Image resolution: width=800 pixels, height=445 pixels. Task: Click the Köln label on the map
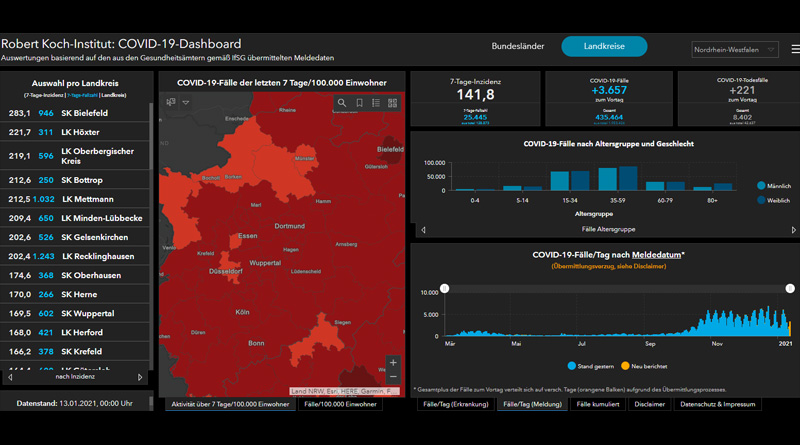[x=242, y=312]
